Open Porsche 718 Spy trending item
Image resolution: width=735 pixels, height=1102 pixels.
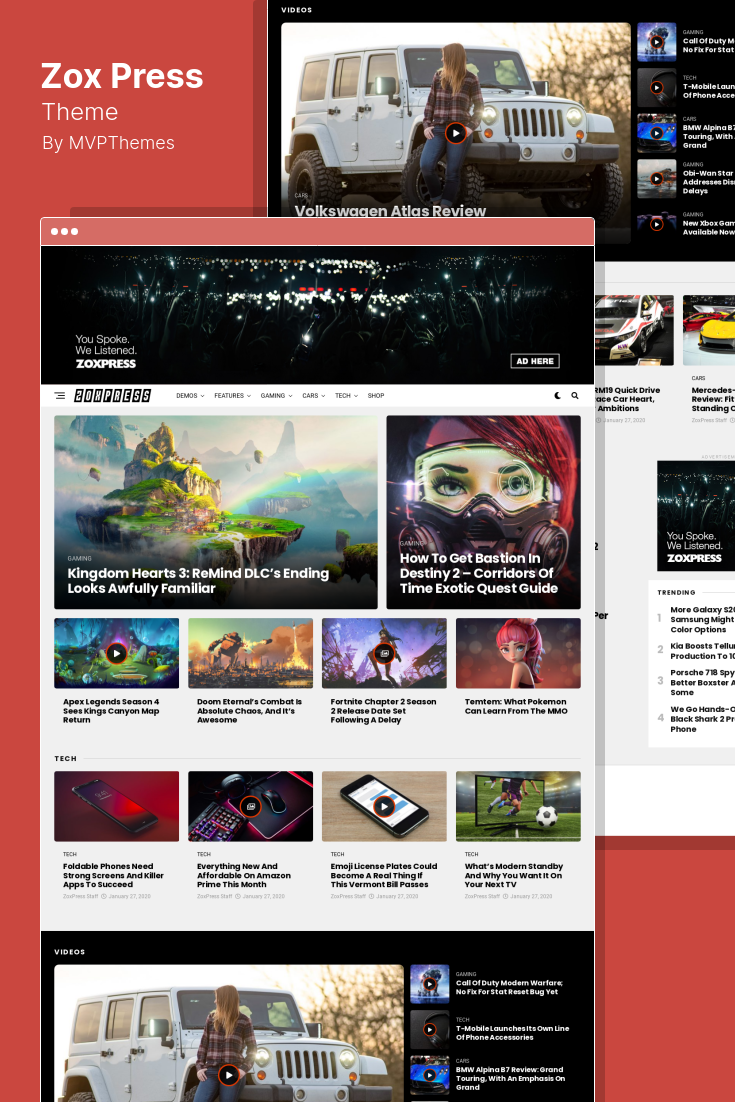(702, 682)
